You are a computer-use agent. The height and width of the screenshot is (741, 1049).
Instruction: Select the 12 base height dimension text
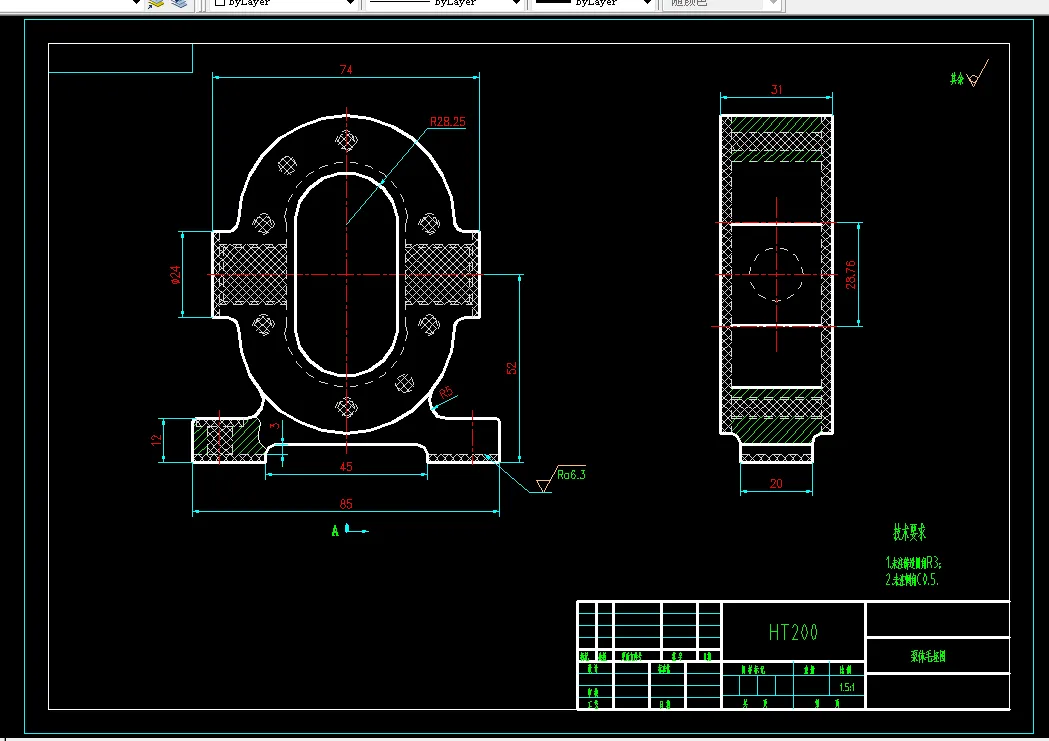point(157,440)
